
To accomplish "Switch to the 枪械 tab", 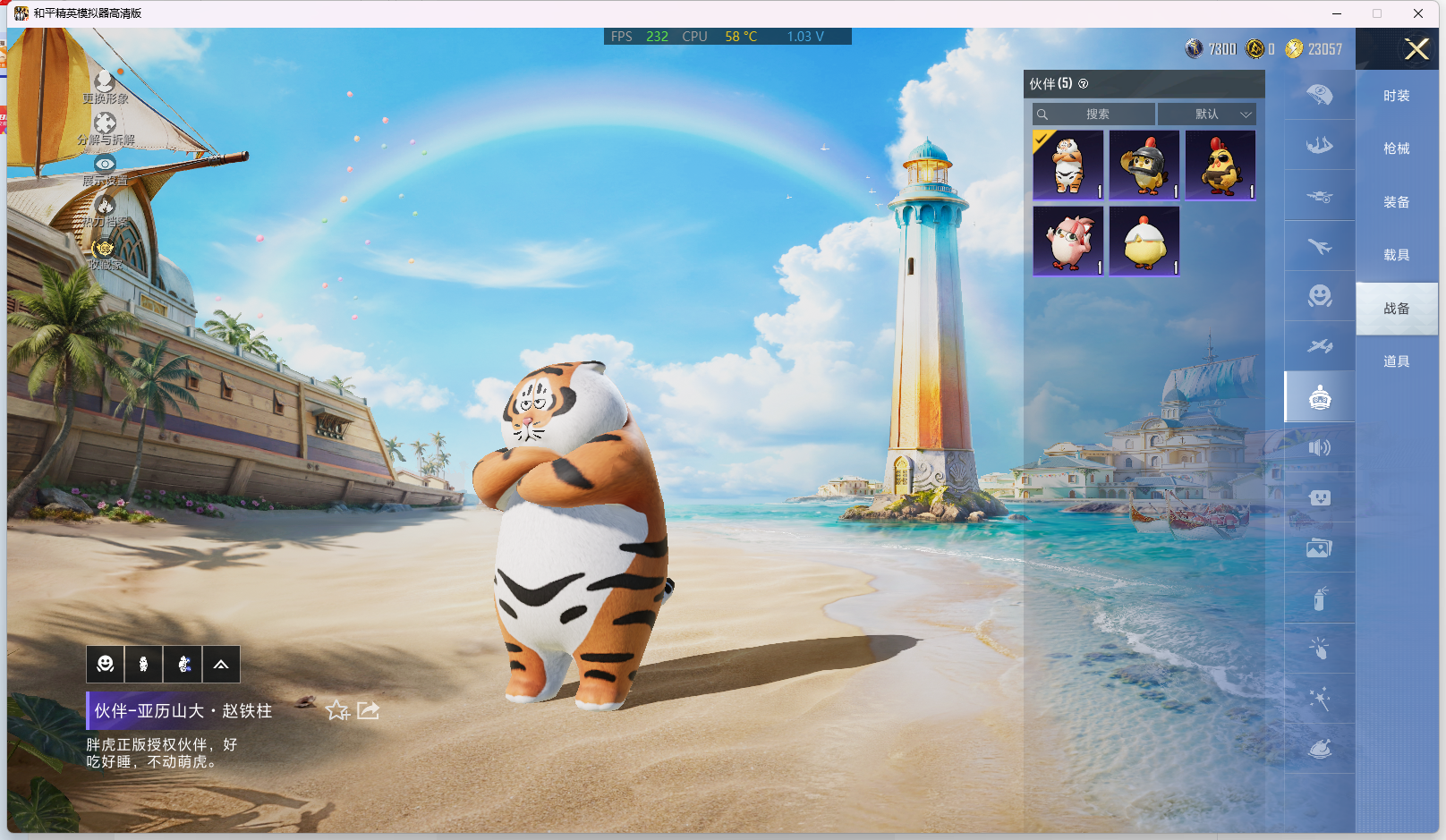I will (x=1397, y=148).
